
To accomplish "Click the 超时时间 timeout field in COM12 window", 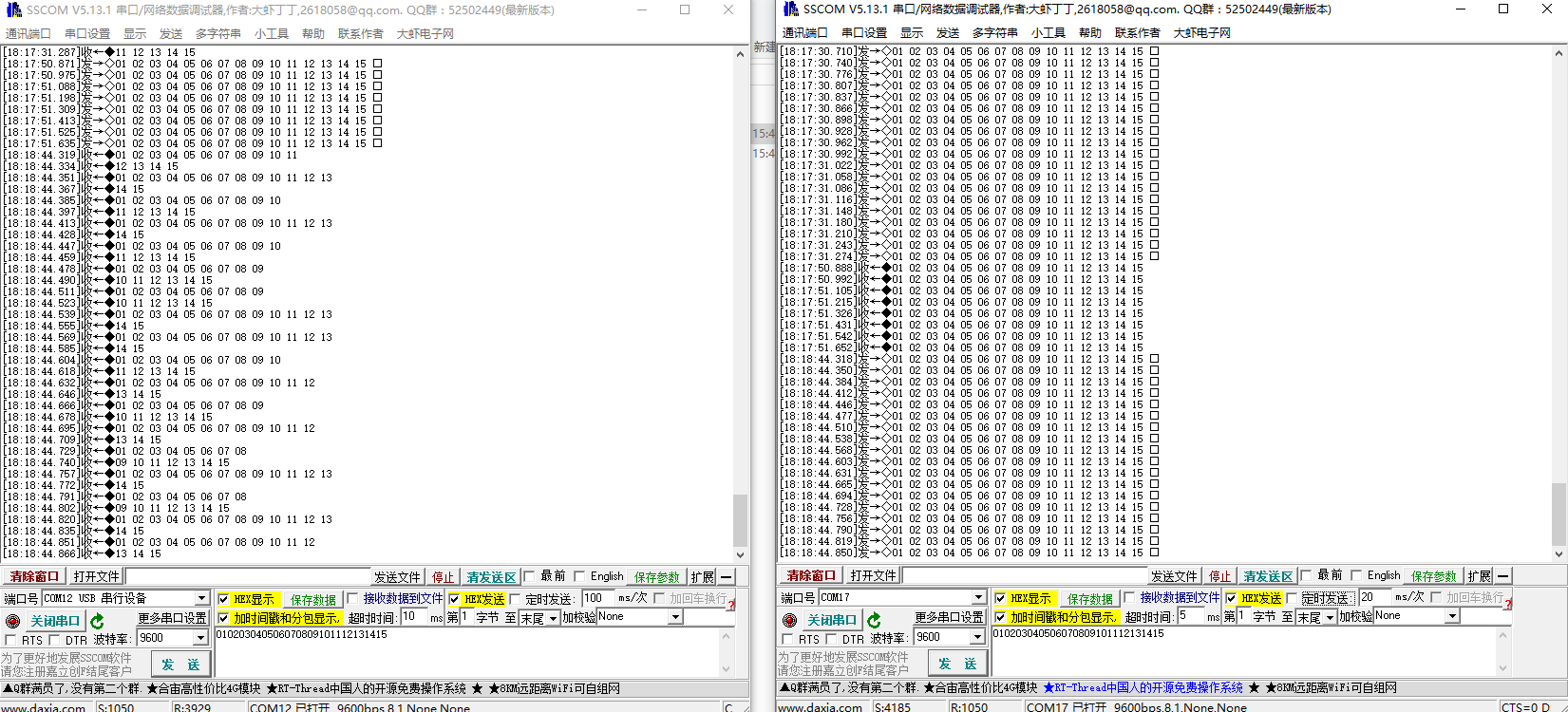I will 414,617.
